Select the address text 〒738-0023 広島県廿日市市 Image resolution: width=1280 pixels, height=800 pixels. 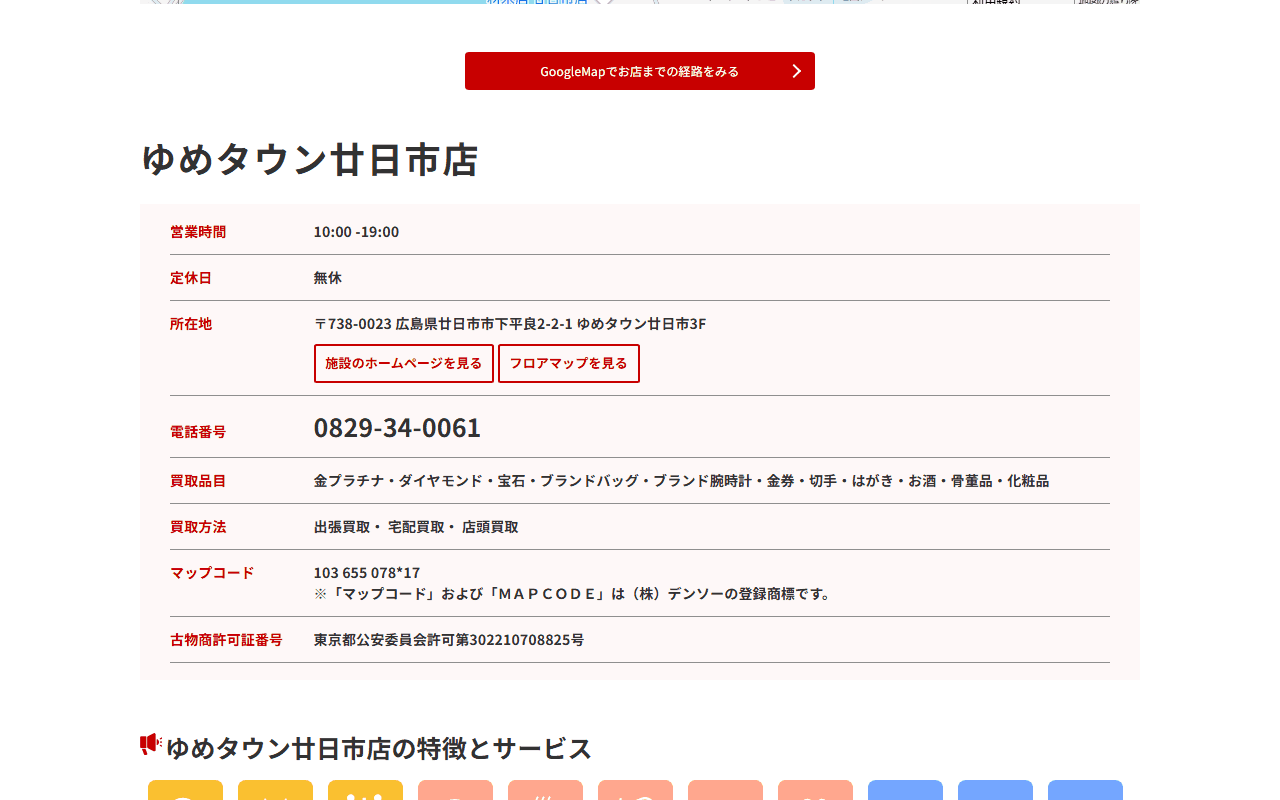click(x=510, y=324)
